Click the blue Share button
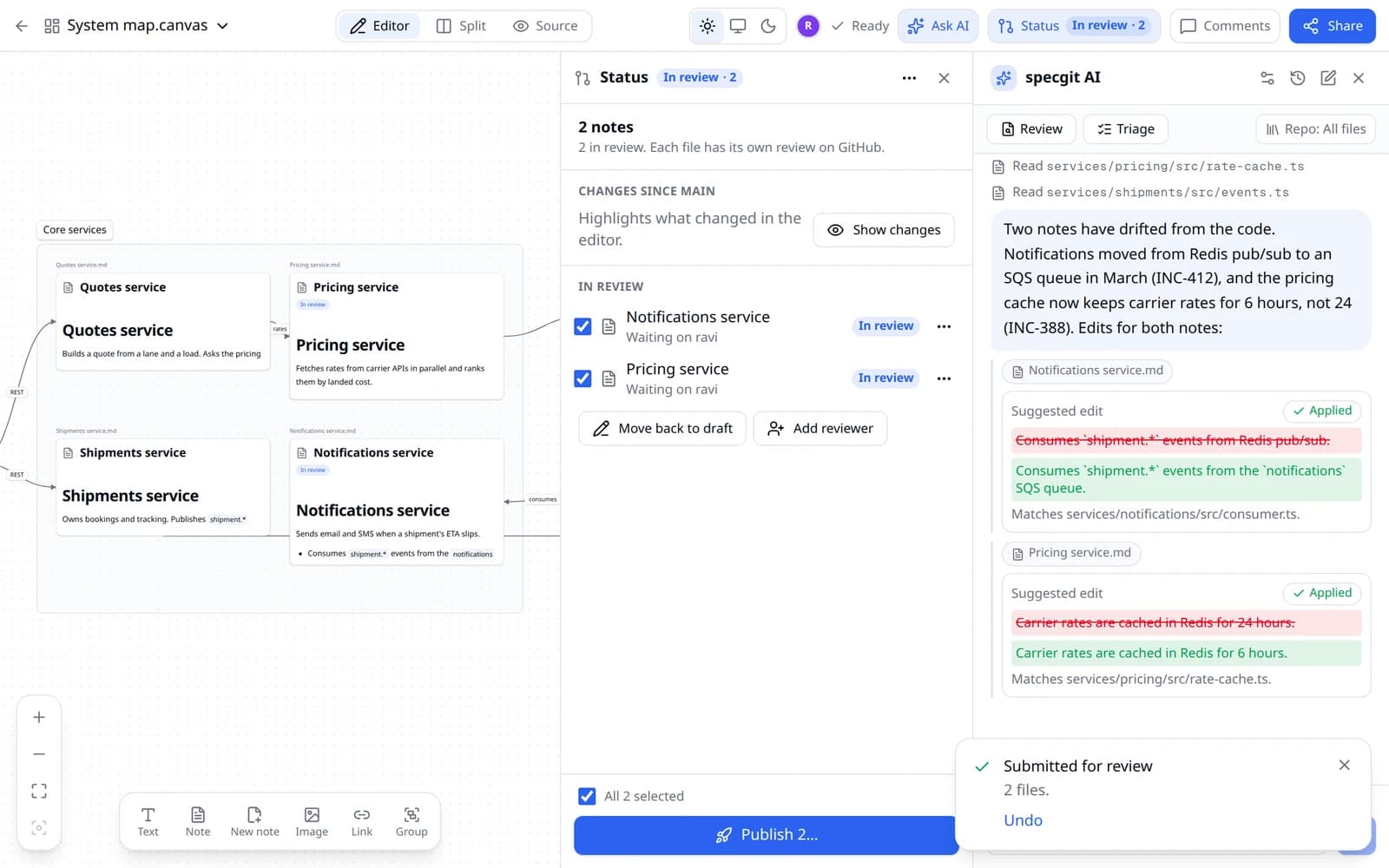This screenshot has height=868, width=1389. point(1333,26)
